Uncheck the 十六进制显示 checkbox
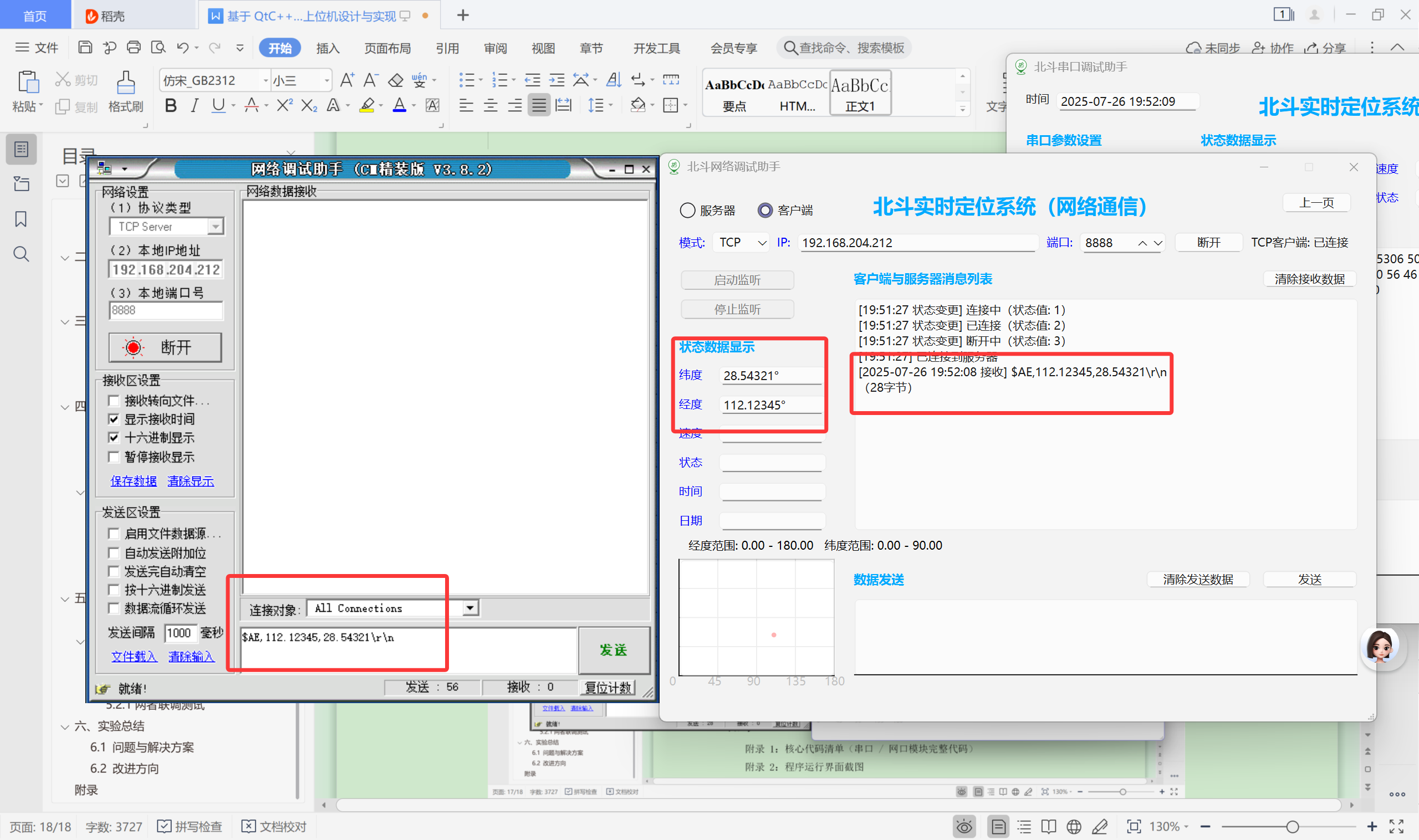This screenshot has height=840, width=1419. click(x=114, y=438)
